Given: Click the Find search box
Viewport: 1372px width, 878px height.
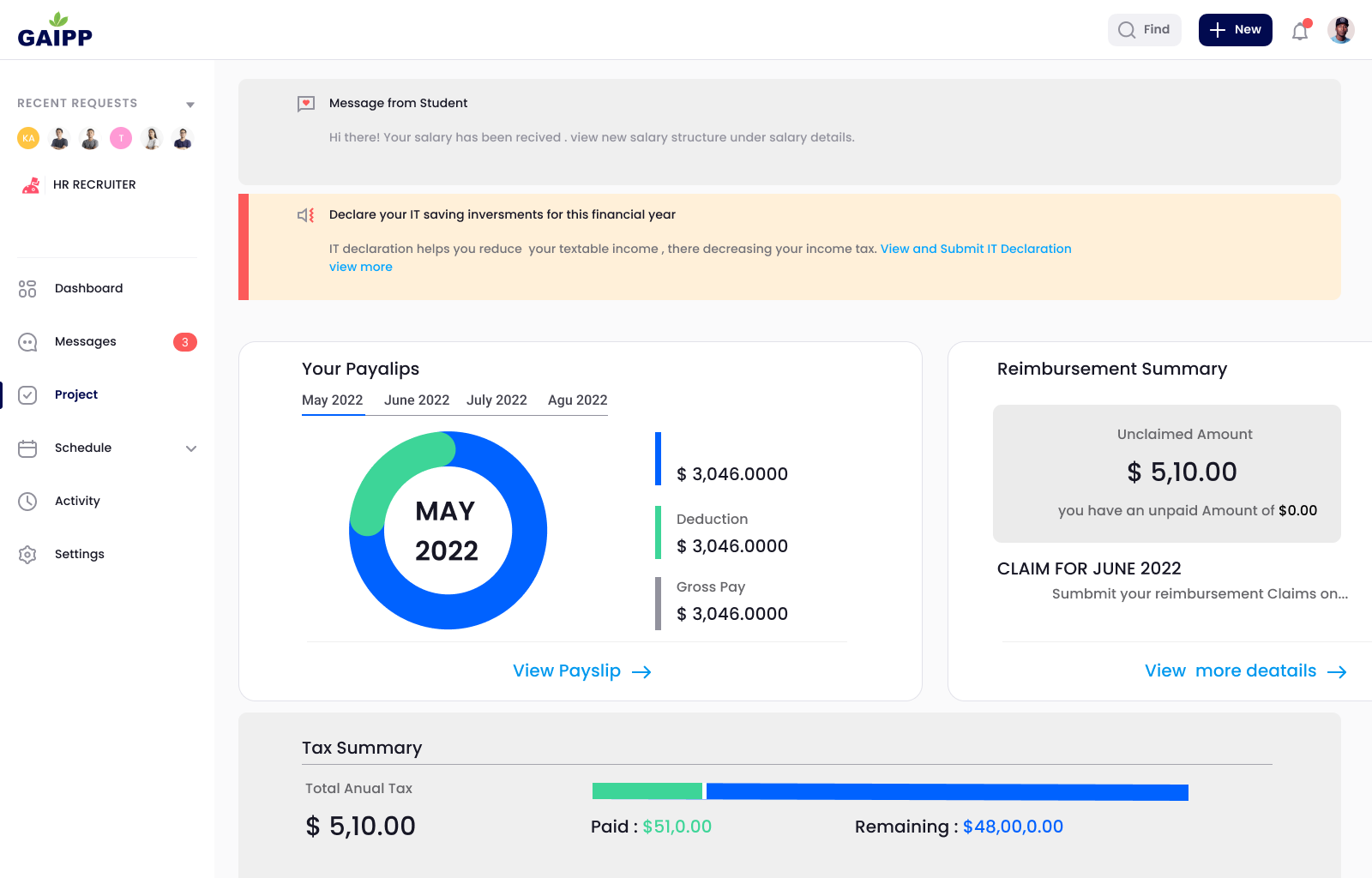Looking at the screenshot, I should (1144, 30).
